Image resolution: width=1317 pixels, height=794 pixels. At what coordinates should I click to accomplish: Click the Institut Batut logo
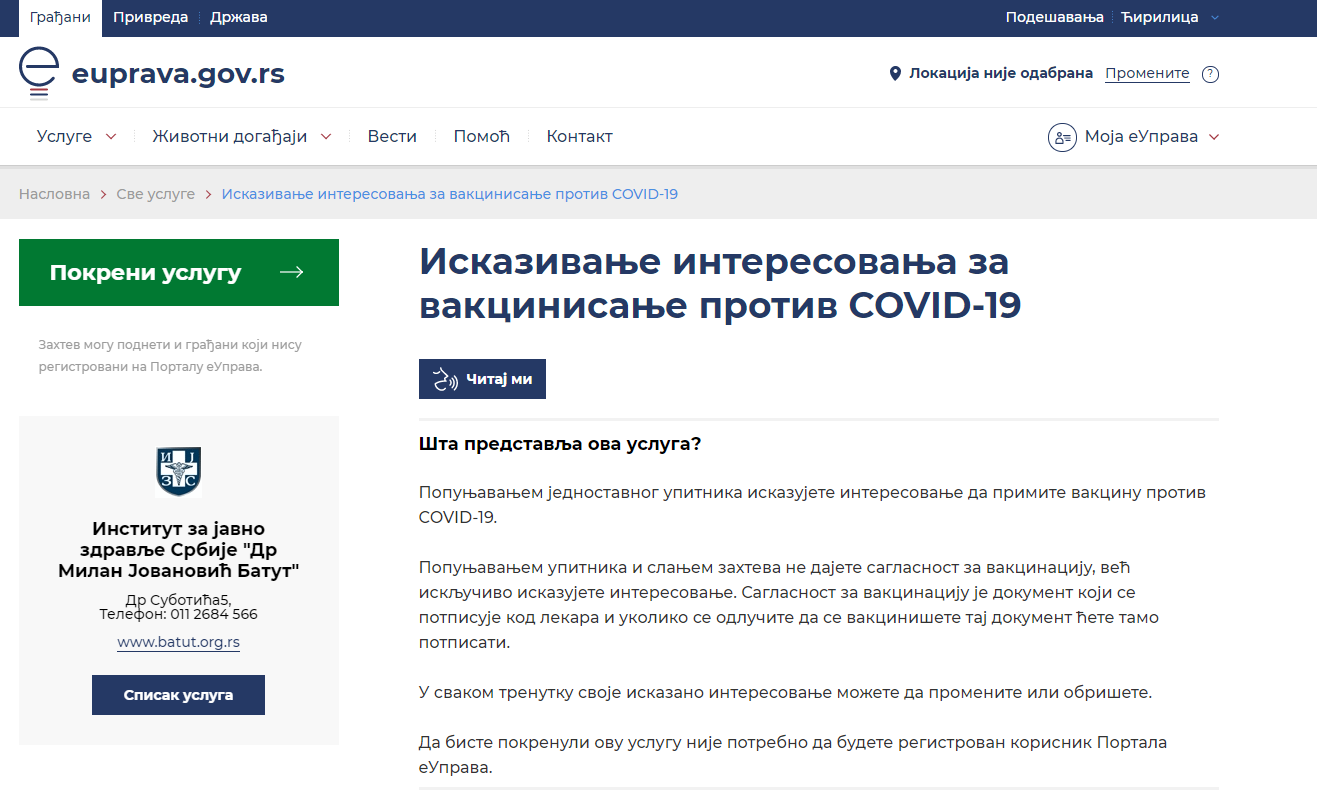[179, 471]
